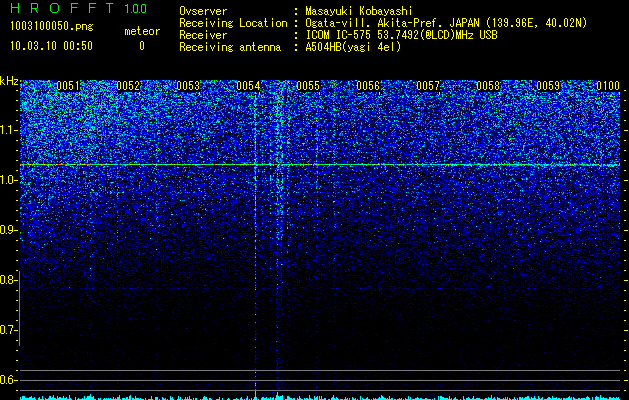This screenshot has height=400, width=629.
Task: Click the 0054 time marker
Action: click(248, 86)
